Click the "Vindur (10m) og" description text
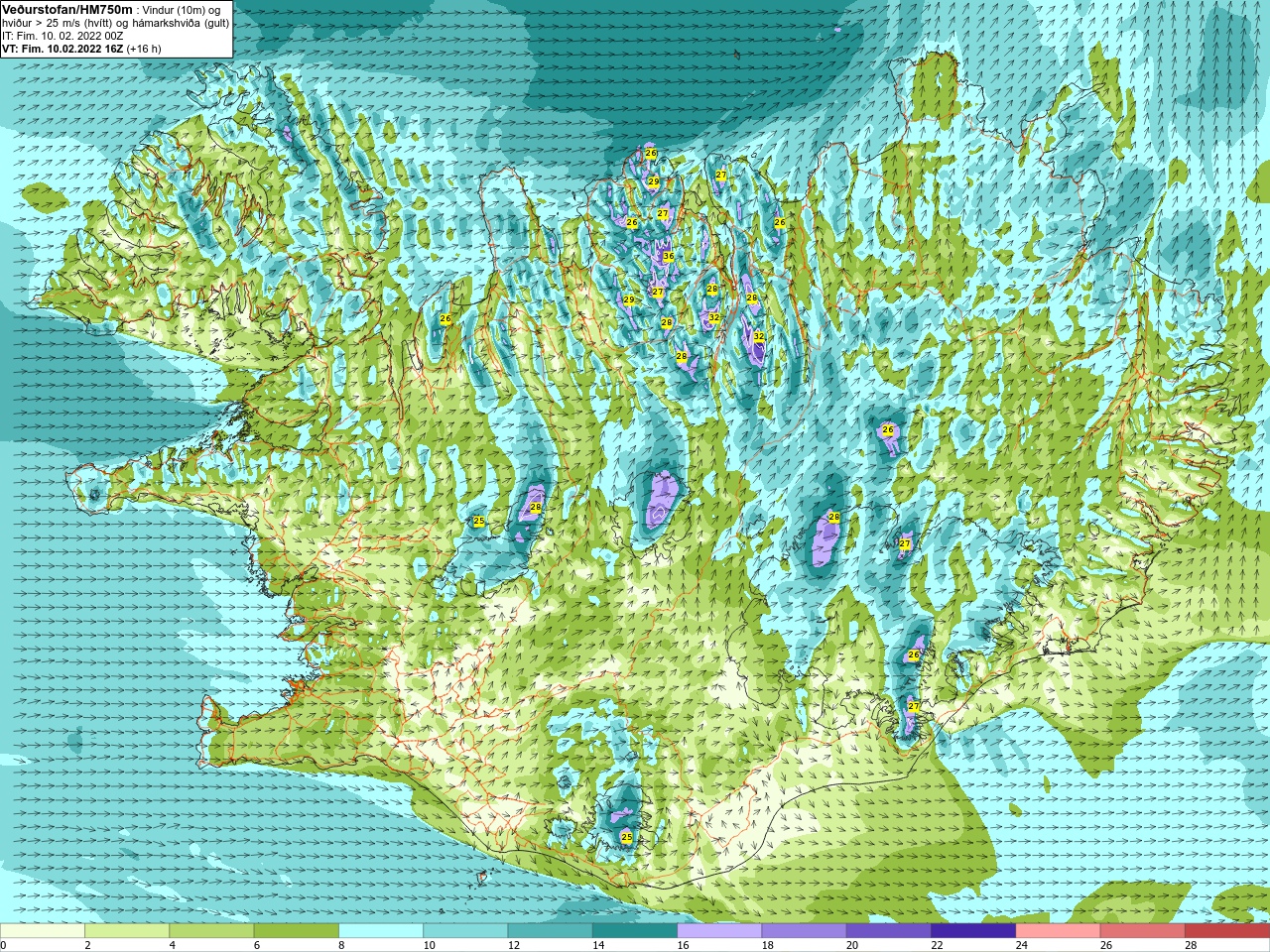This screenshot has height=952, width=1270. click(x=183, y=10)
